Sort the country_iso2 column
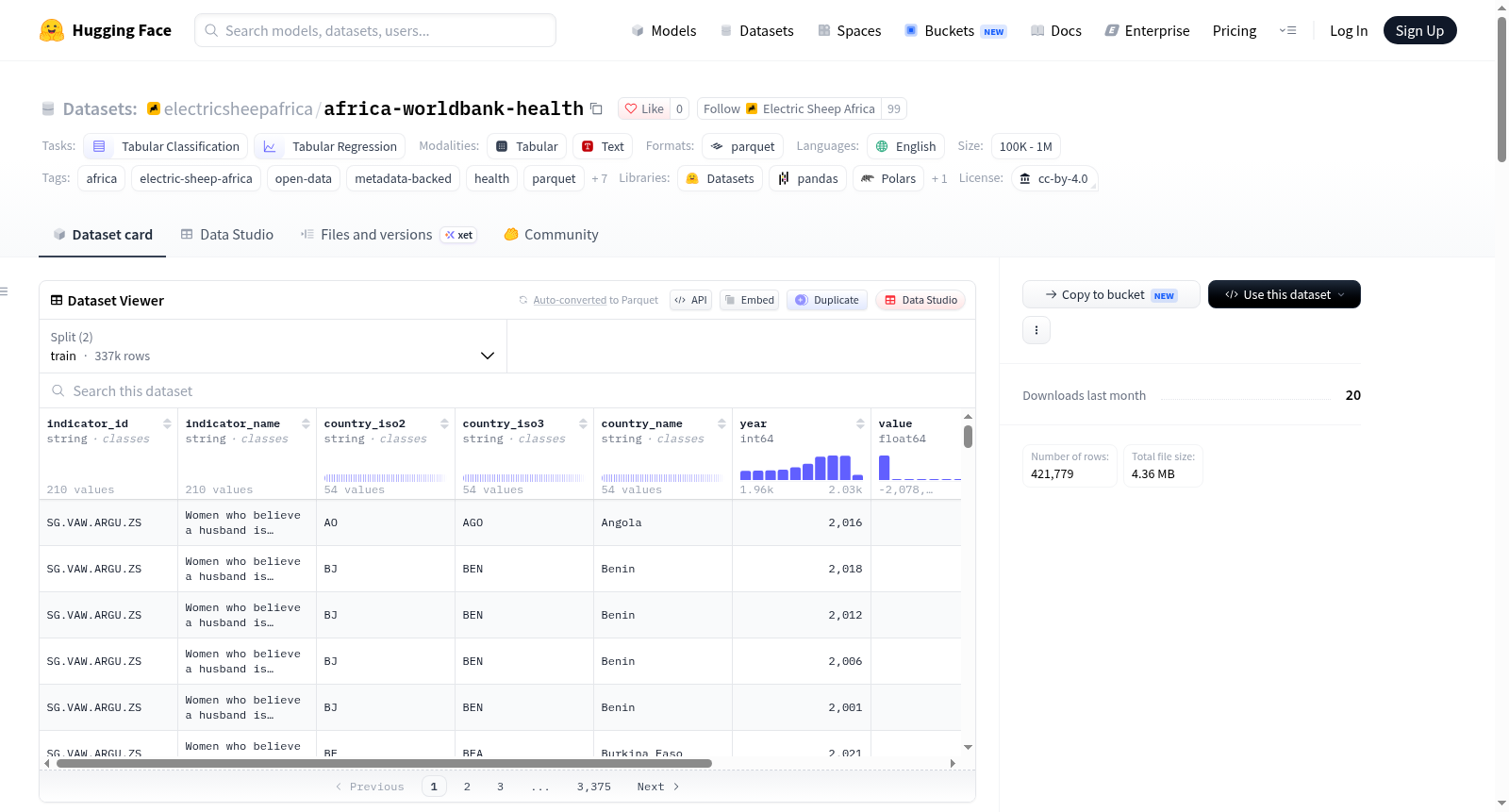1509x812 pixels. [444, 423]
